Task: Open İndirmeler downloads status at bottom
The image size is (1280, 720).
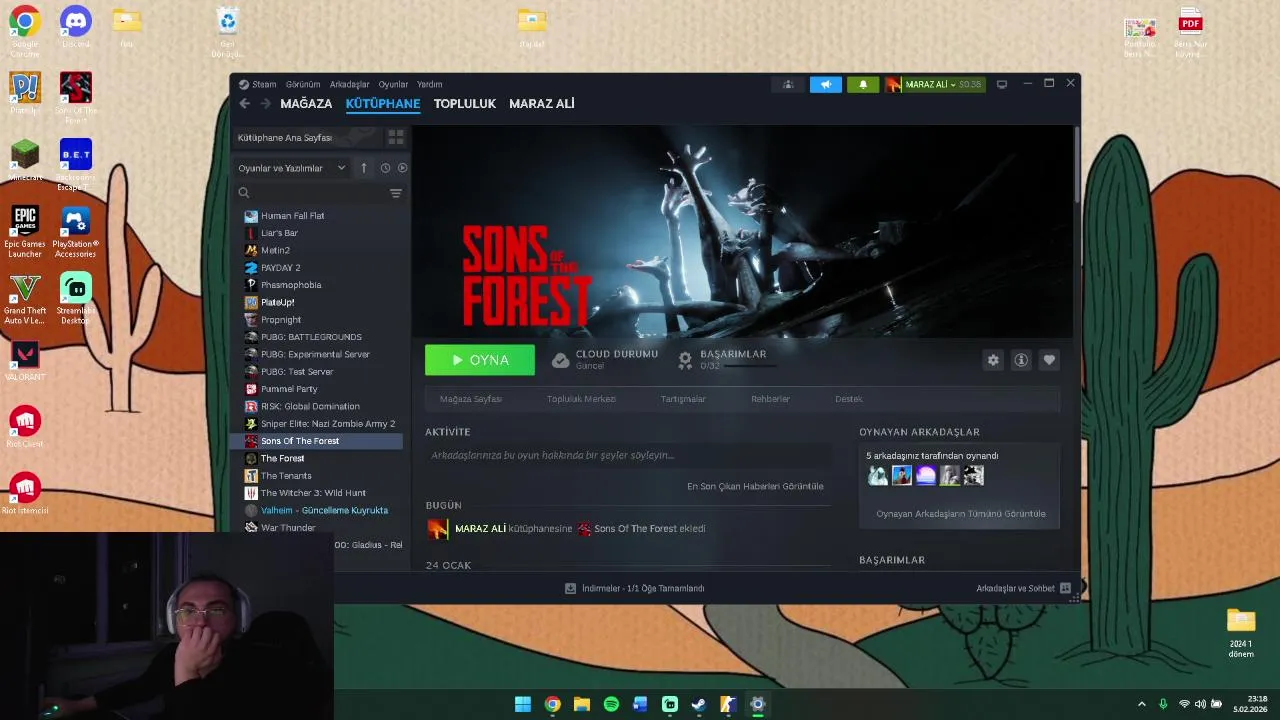Action: pos(635,588)
